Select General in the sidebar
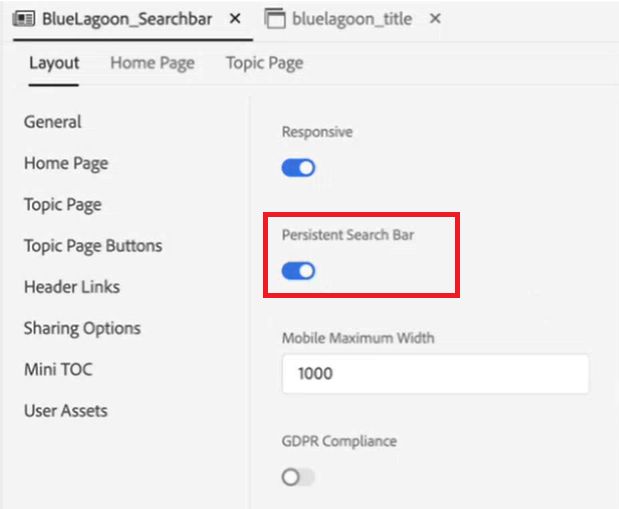The height and width of the screenshot is (509, 619). point(53,122)
